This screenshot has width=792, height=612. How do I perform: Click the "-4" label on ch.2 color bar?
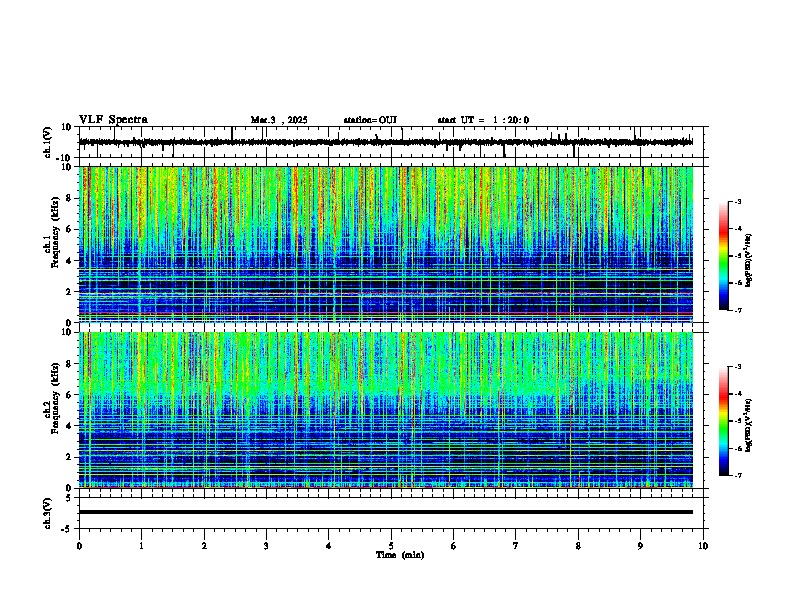(737, 394)
